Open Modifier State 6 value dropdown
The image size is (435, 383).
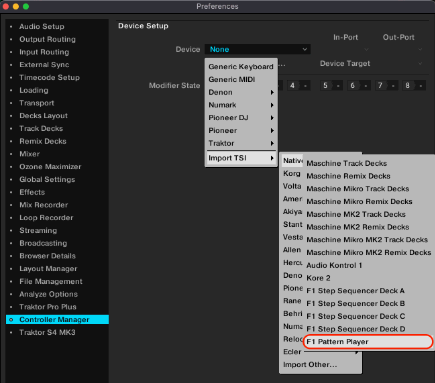coord(359,86)
